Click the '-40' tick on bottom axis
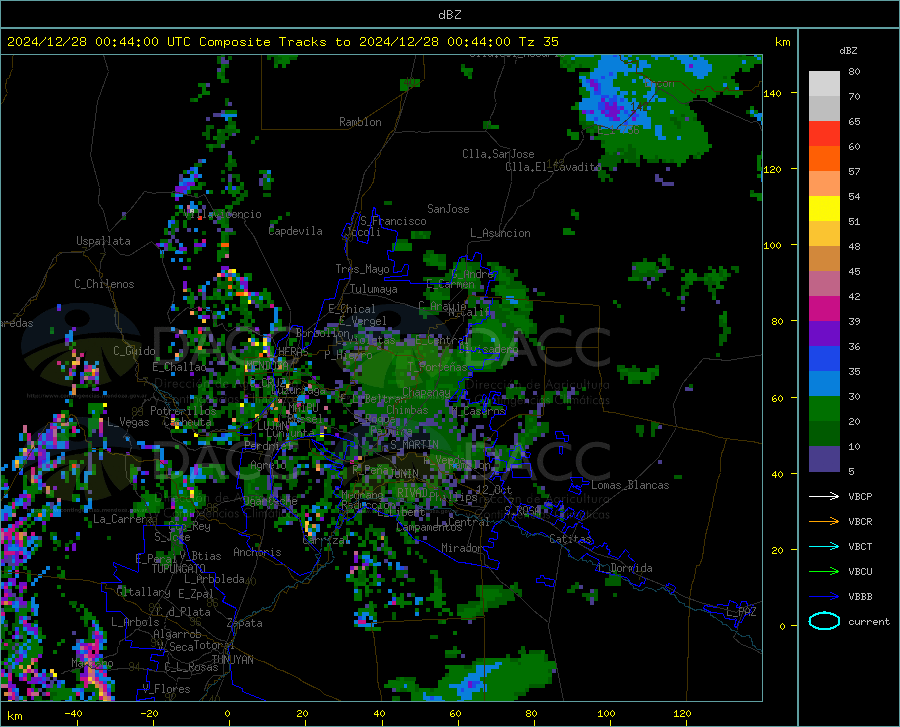The height and width of the screenshot is (727, 900). tap(73, 714)
